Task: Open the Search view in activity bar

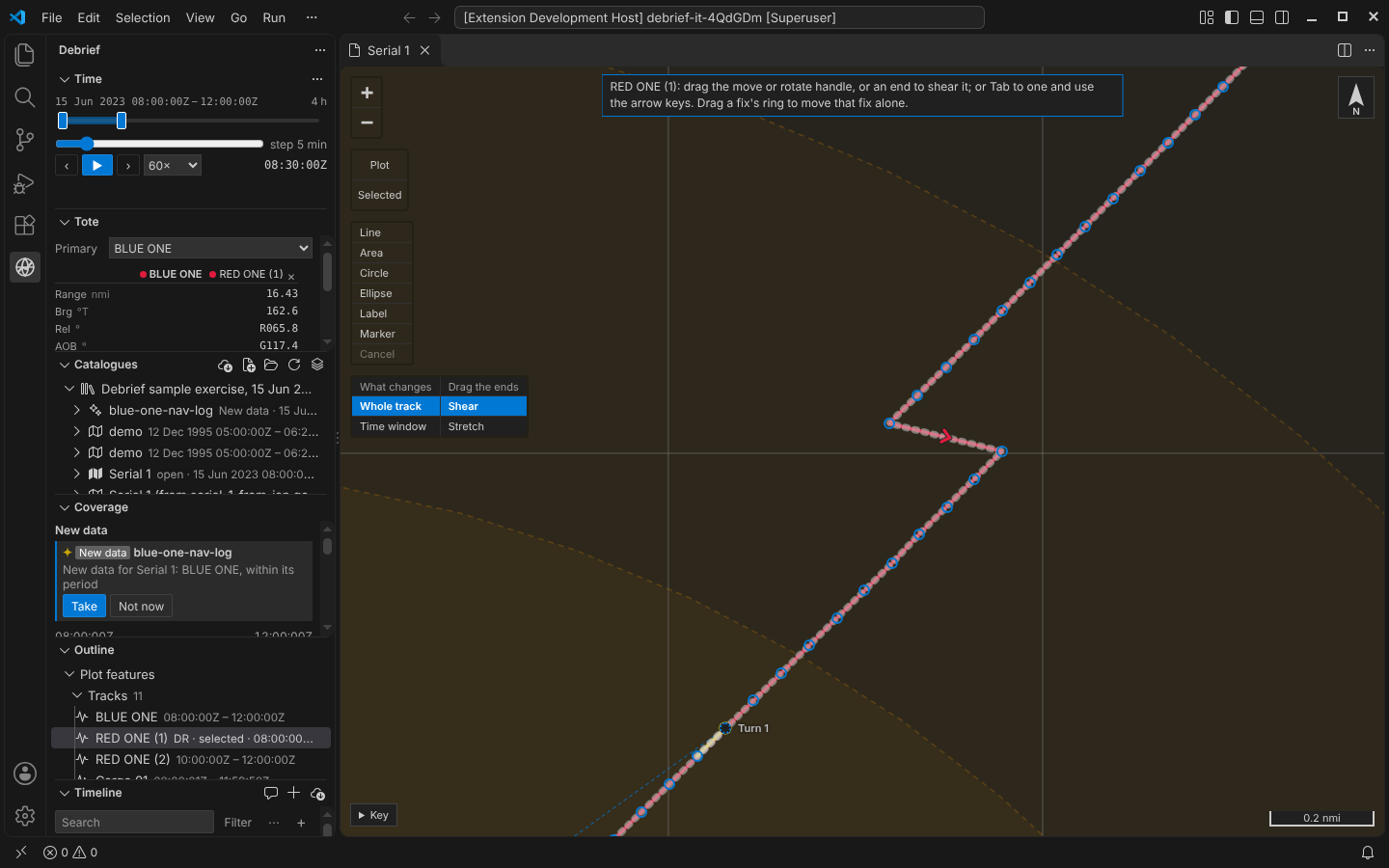Action: 25,97
